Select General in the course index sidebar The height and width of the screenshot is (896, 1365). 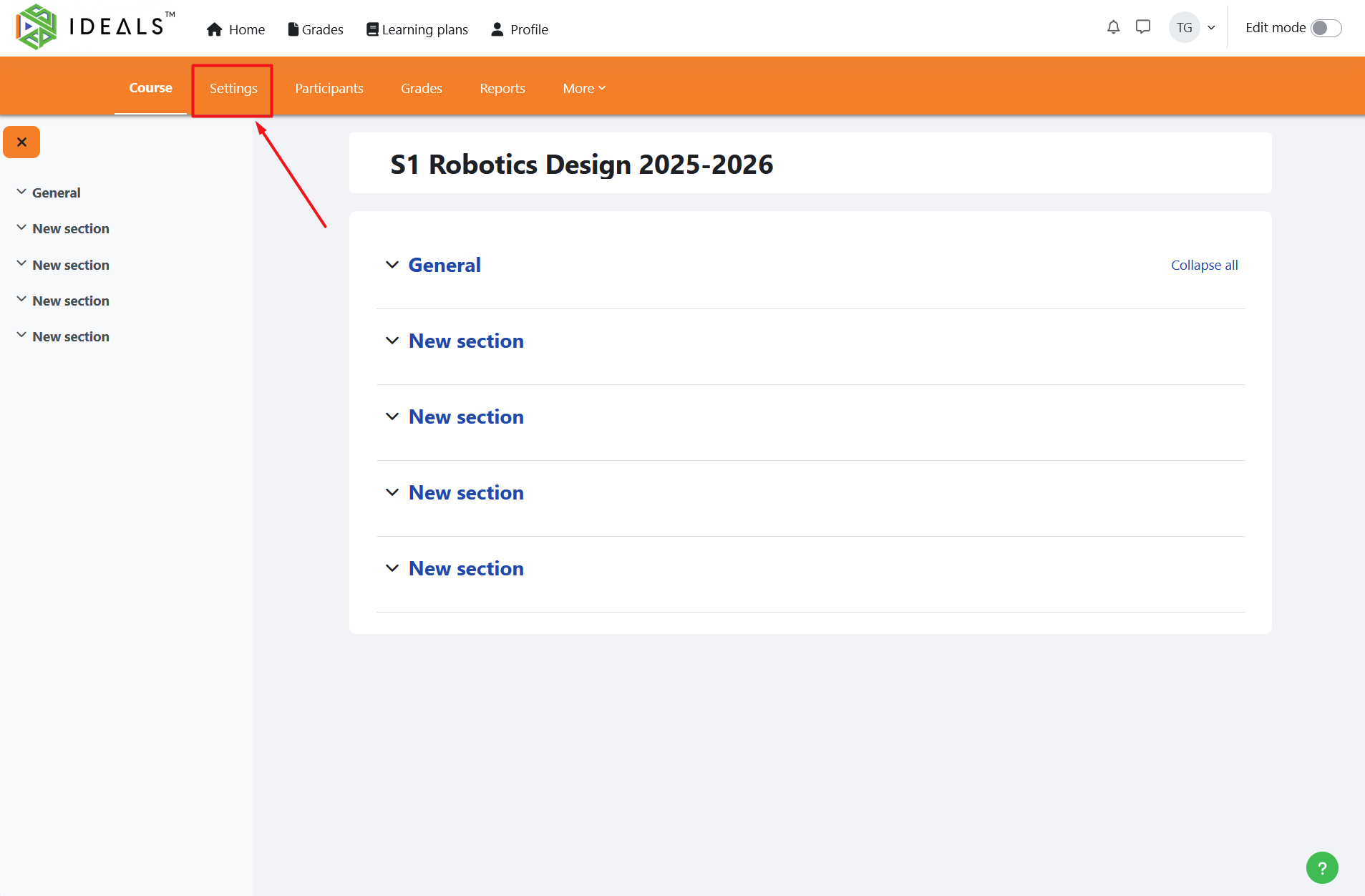click(x=57, y=193)
